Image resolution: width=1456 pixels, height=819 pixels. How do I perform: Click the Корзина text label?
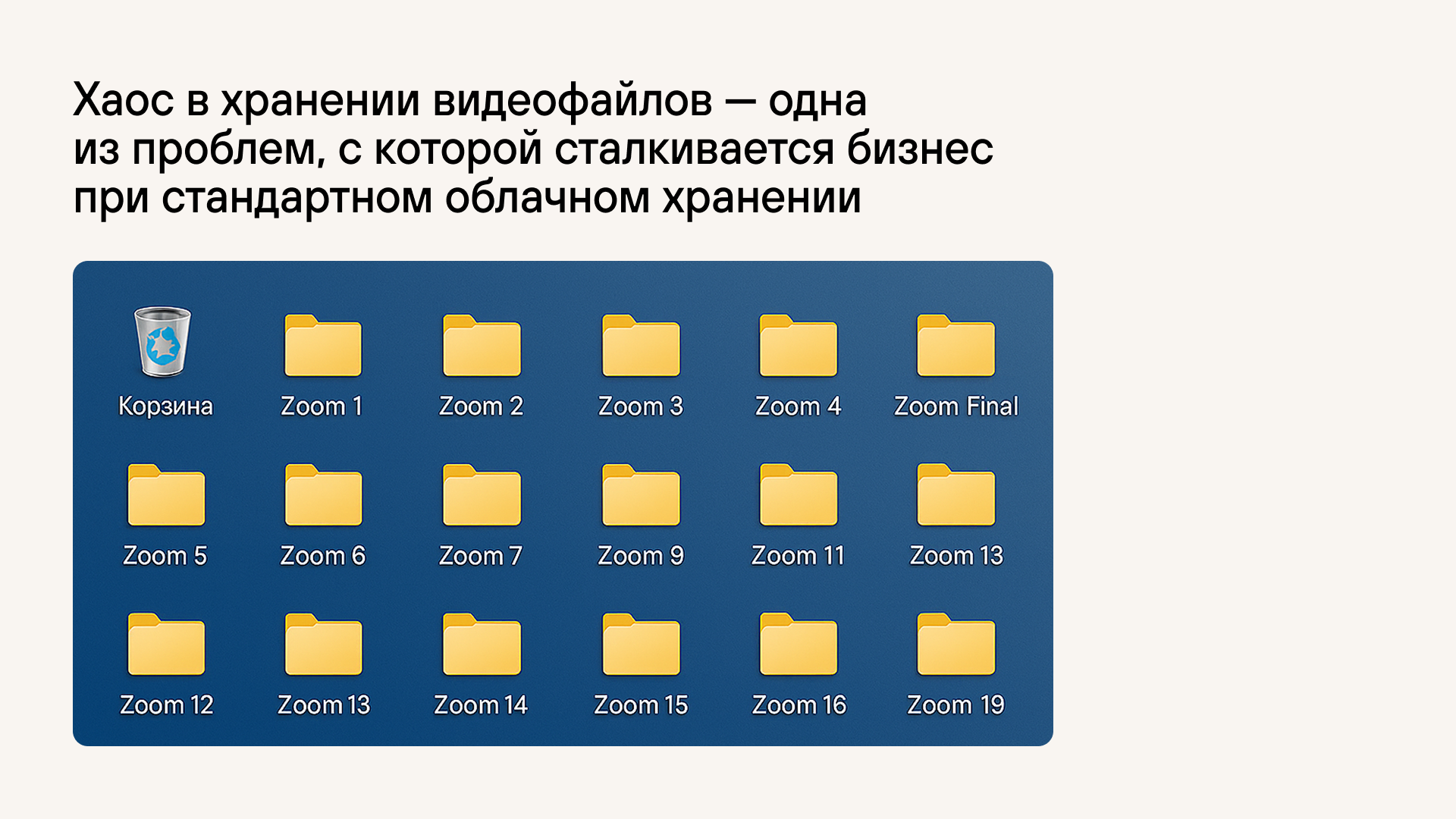coord(165,406)
